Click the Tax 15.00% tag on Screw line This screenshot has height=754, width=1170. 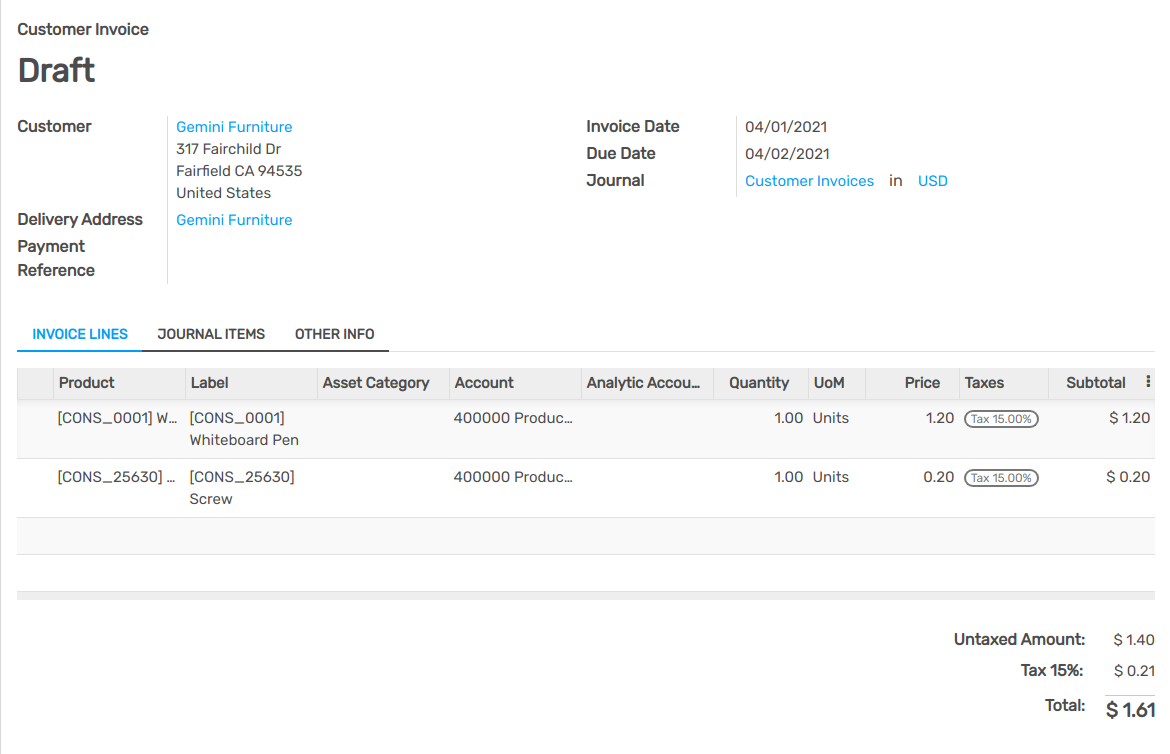(x=1001, y=477)
